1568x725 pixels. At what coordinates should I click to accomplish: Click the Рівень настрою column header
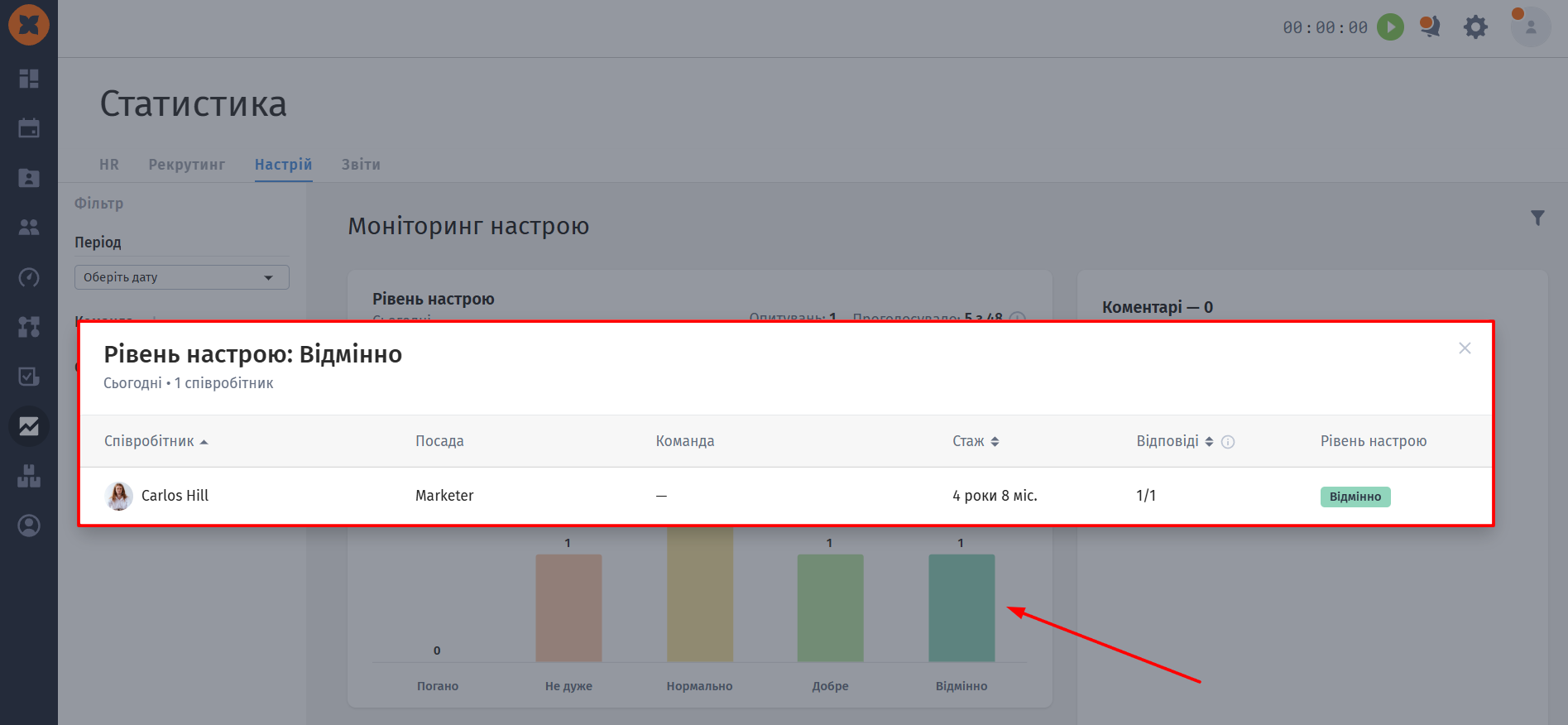coord(1374,441)
